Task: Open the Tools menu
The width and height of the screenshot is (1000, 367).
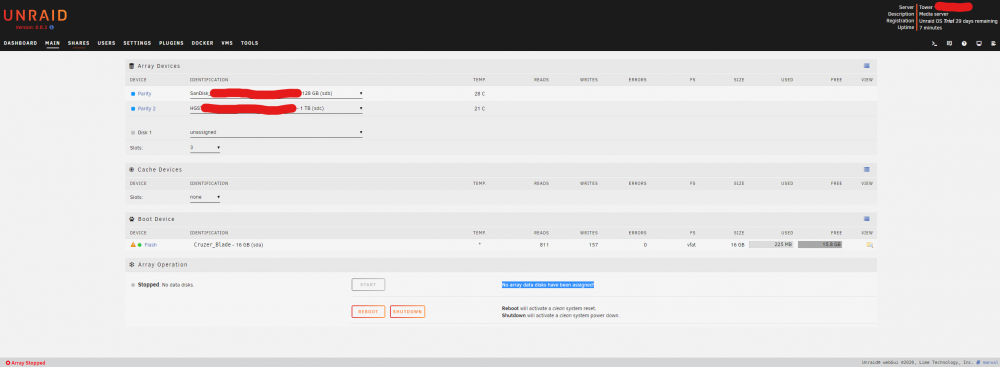Action: [249, 43]
